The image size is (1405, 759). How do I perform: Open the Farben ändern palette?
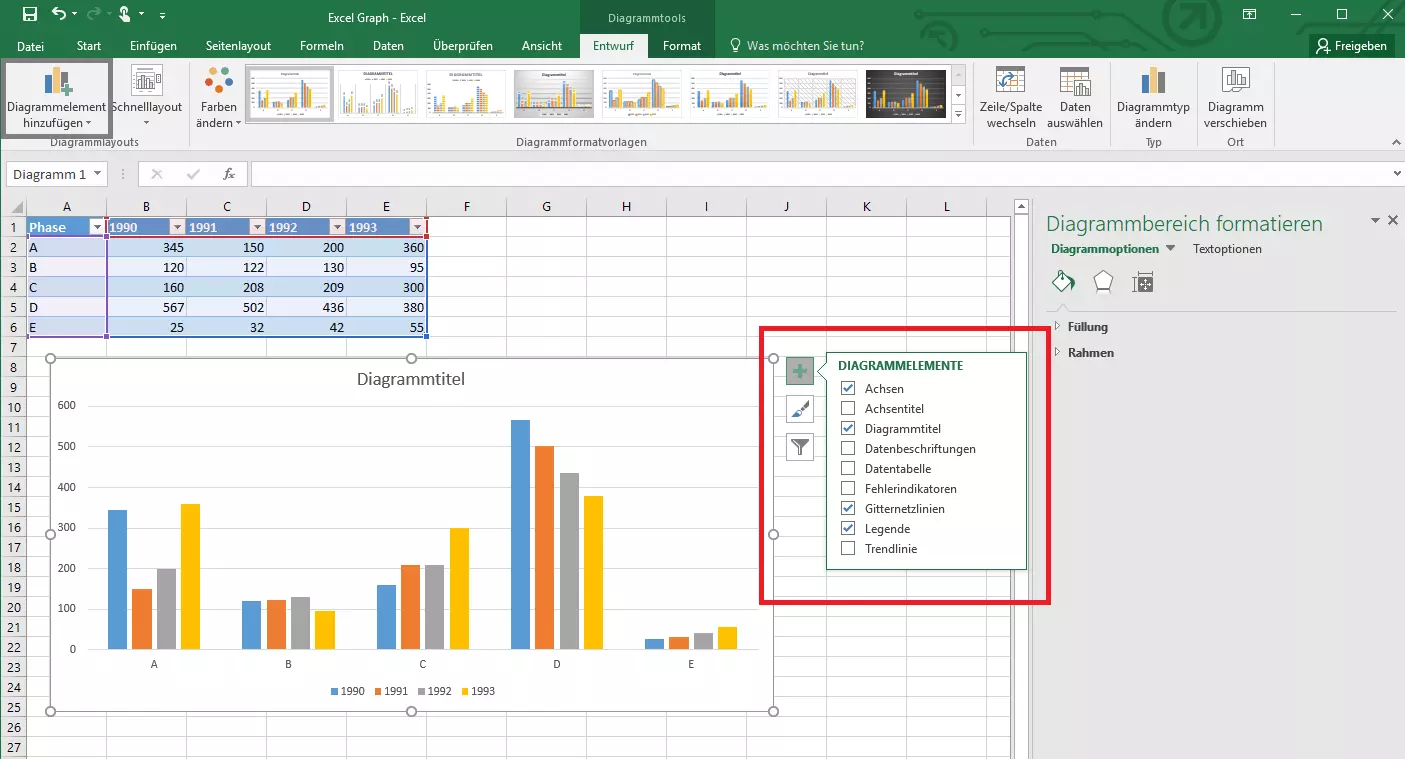pos(218,97)
